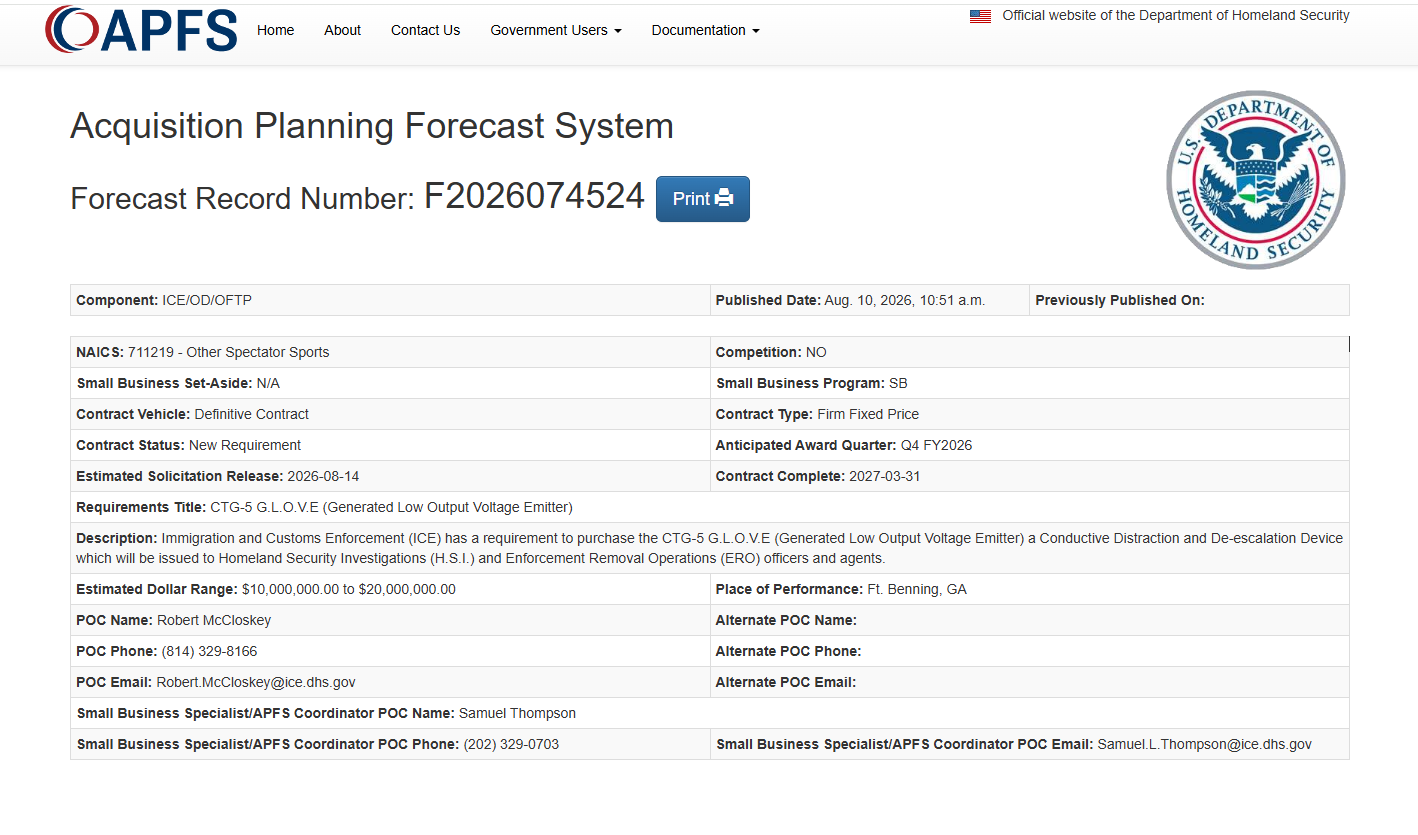The height and width of the screenshot is (835, 1418).
Task: Click the Acquisition Planning Forecast System heading
Action: (372, 126)
